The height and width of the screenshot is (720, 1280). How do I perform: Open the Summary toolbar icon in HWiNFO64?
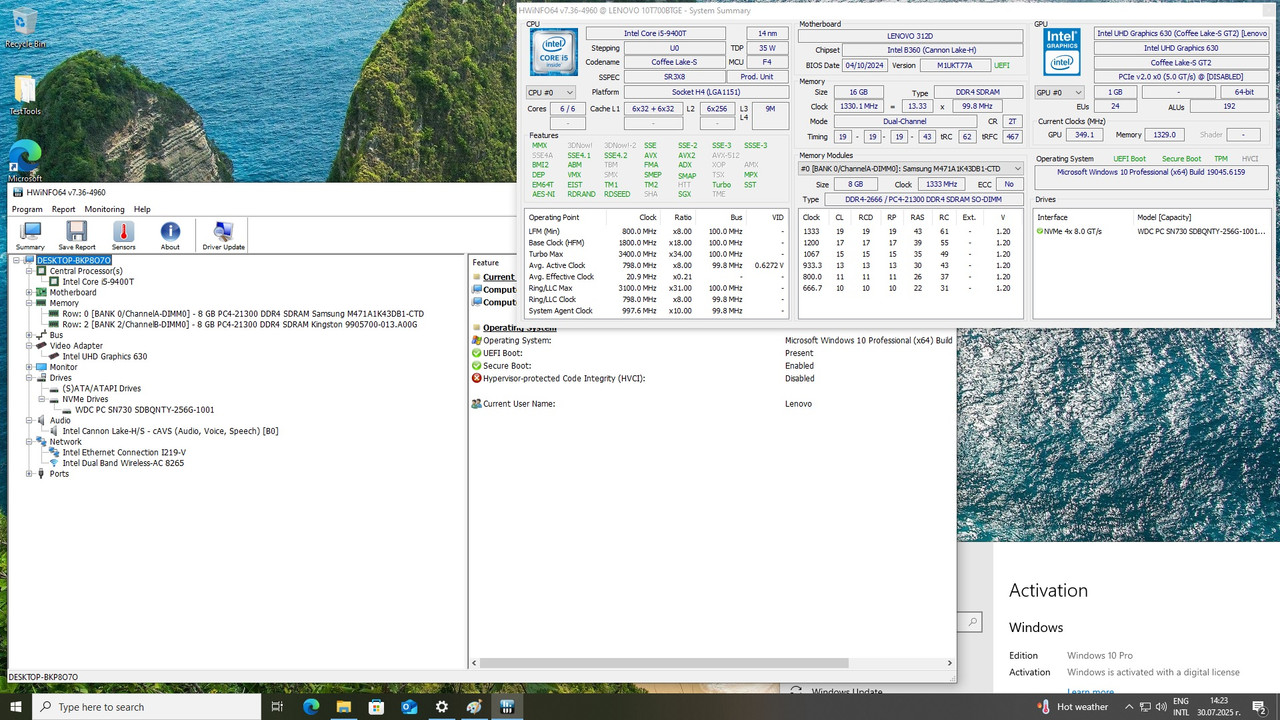coord(30,236)
